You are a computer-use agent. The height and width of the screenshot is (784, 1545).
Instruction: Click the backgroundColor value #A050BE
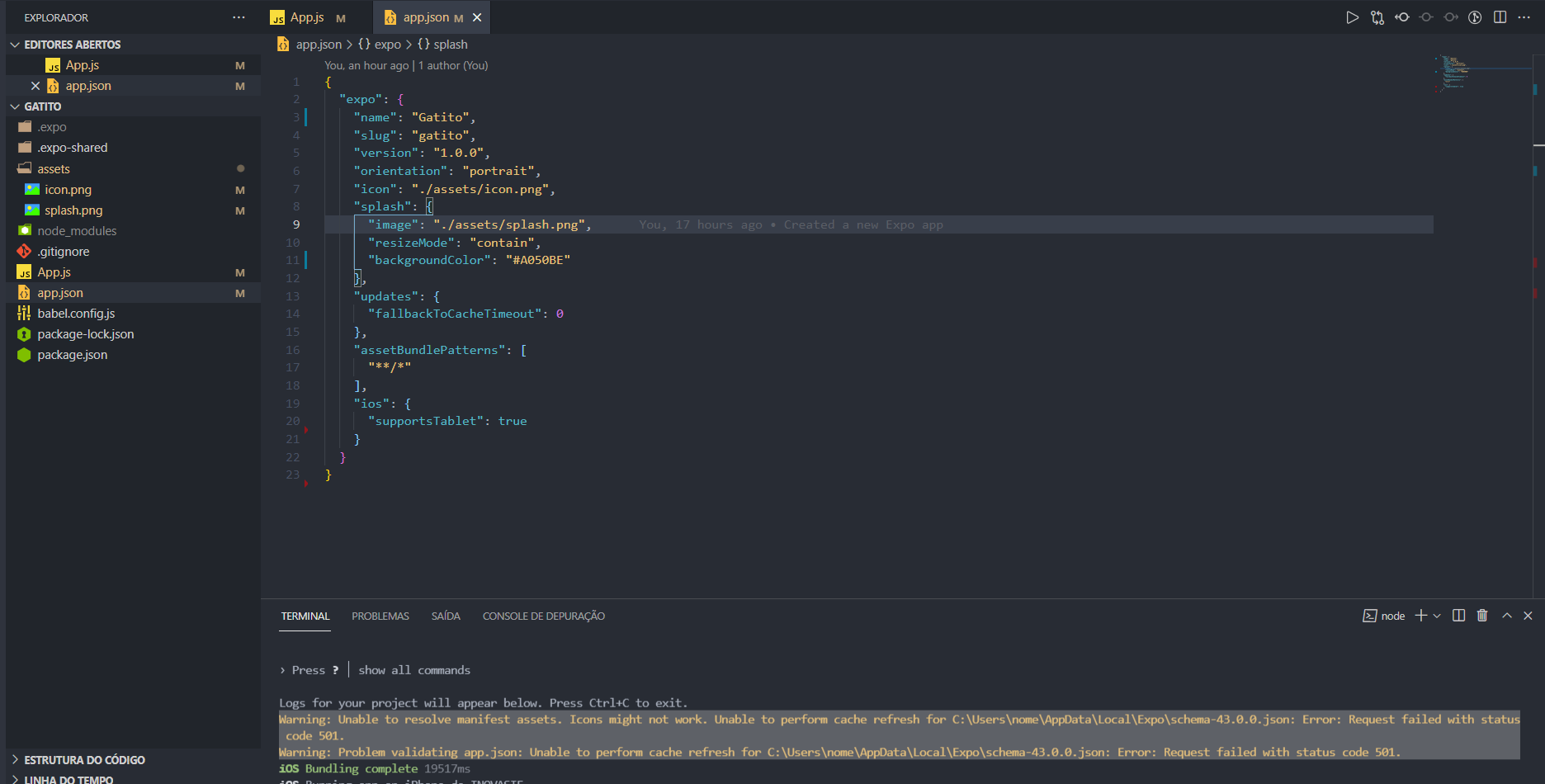(x=537, y=260)
